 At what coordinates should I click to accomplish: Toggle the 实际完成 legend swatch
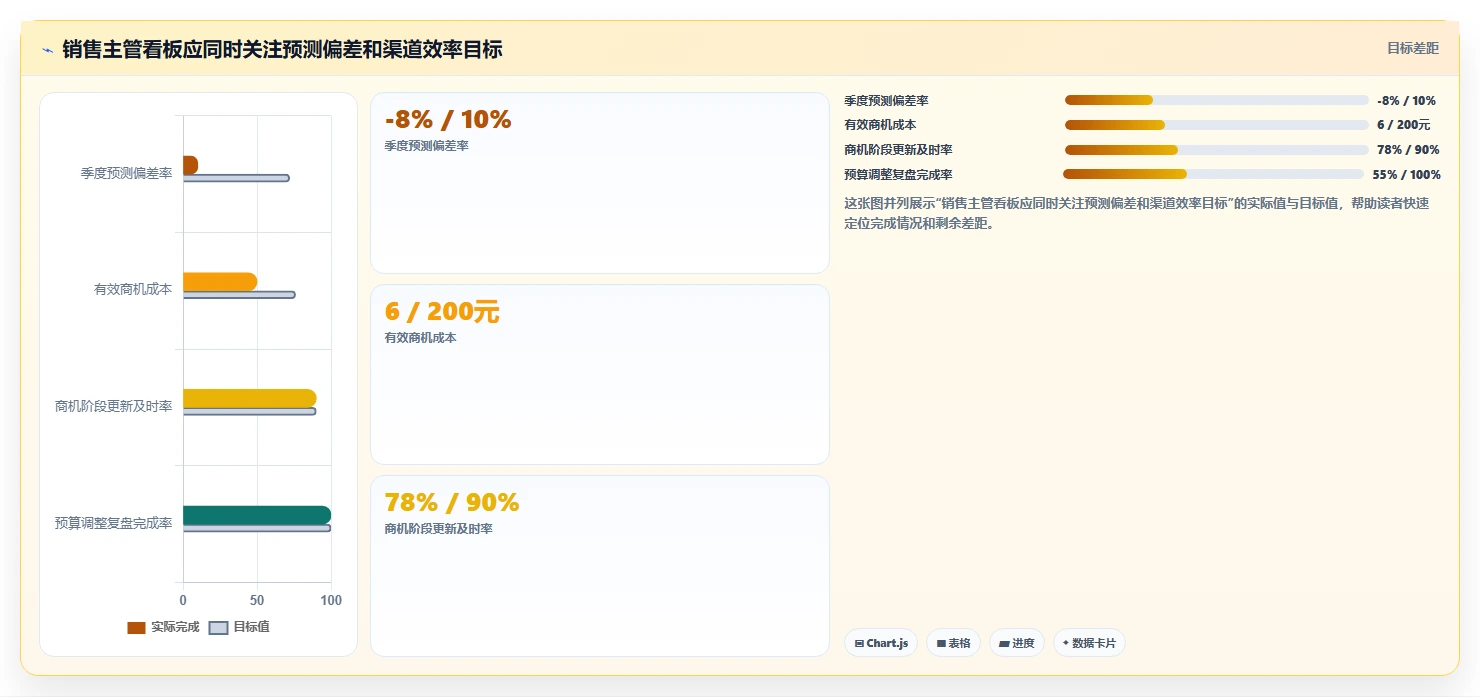click(x=136, y=628)
